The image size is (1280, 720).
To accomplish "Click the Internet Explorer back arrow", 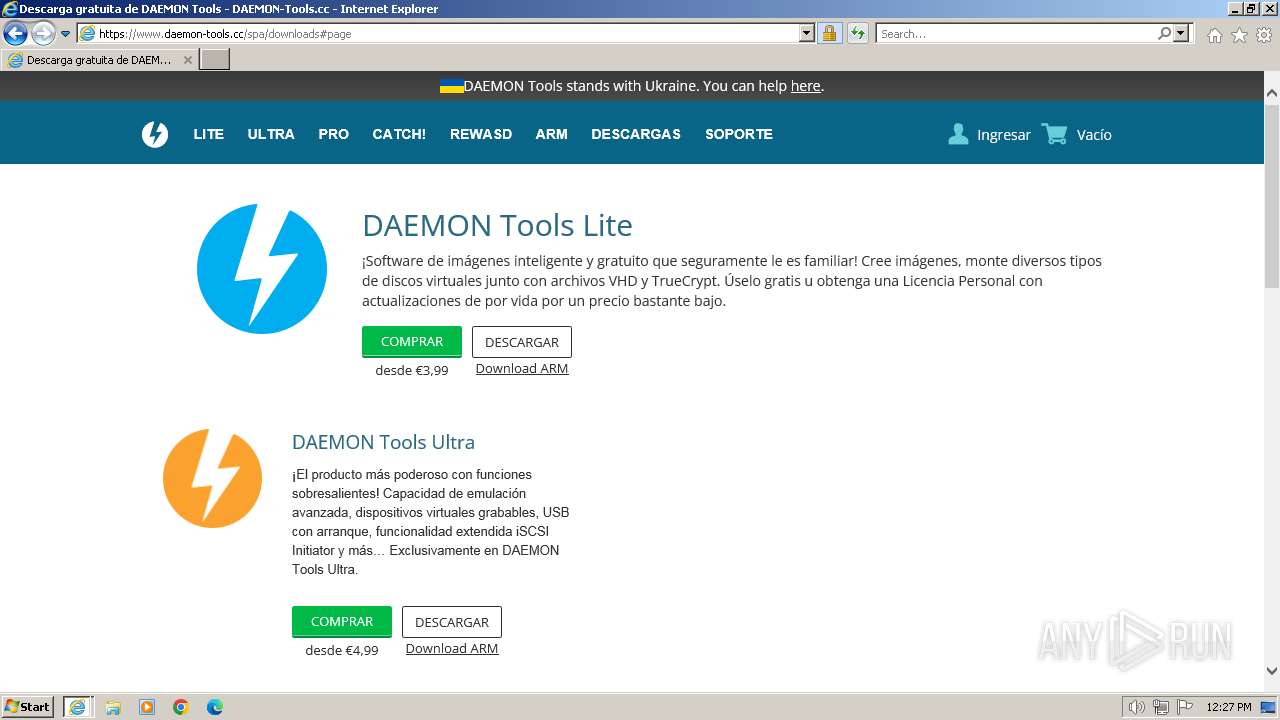I will [15, 33].
